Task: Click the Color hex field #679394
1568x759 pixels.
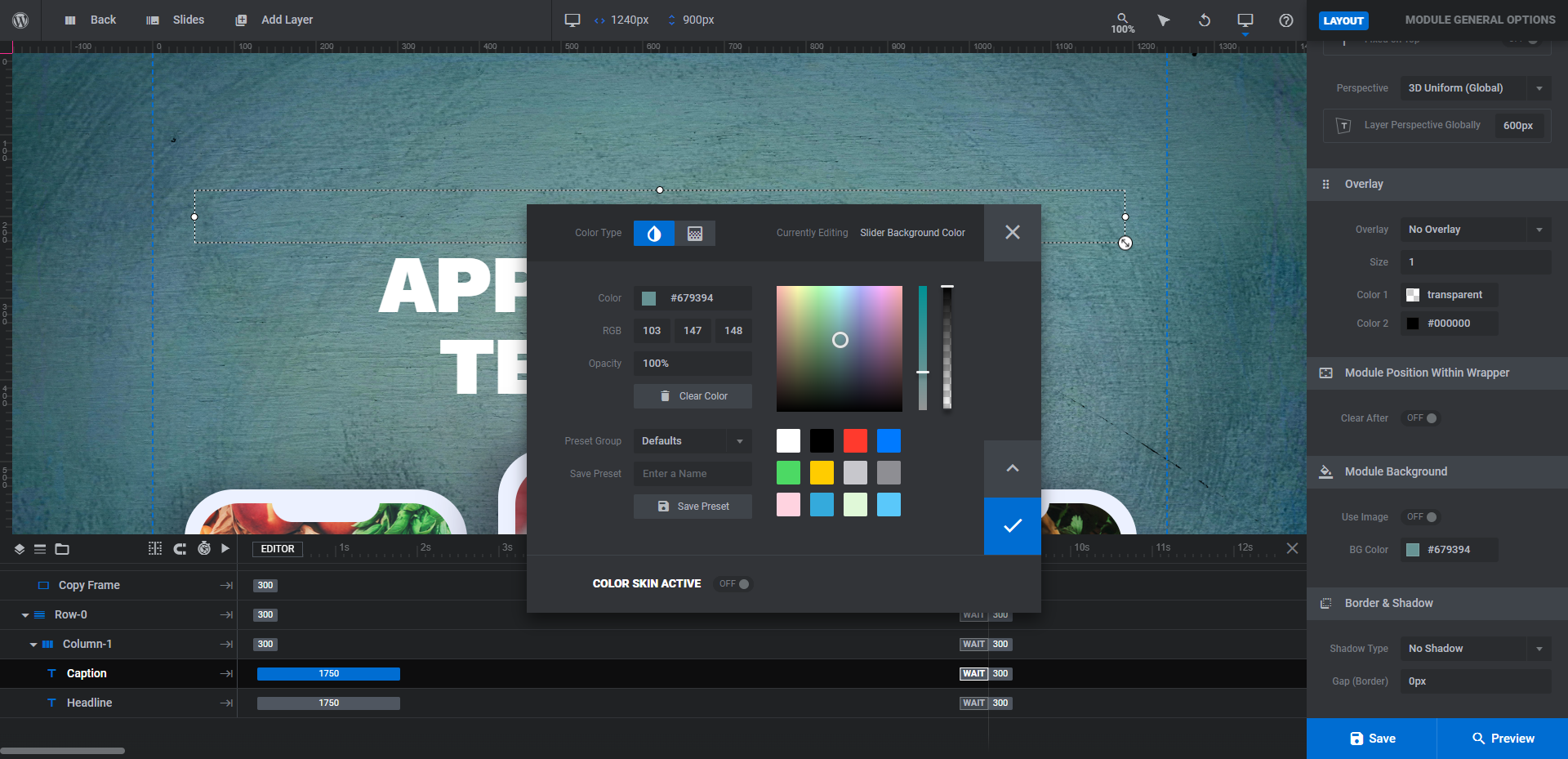Action: (x=693, y=298)
